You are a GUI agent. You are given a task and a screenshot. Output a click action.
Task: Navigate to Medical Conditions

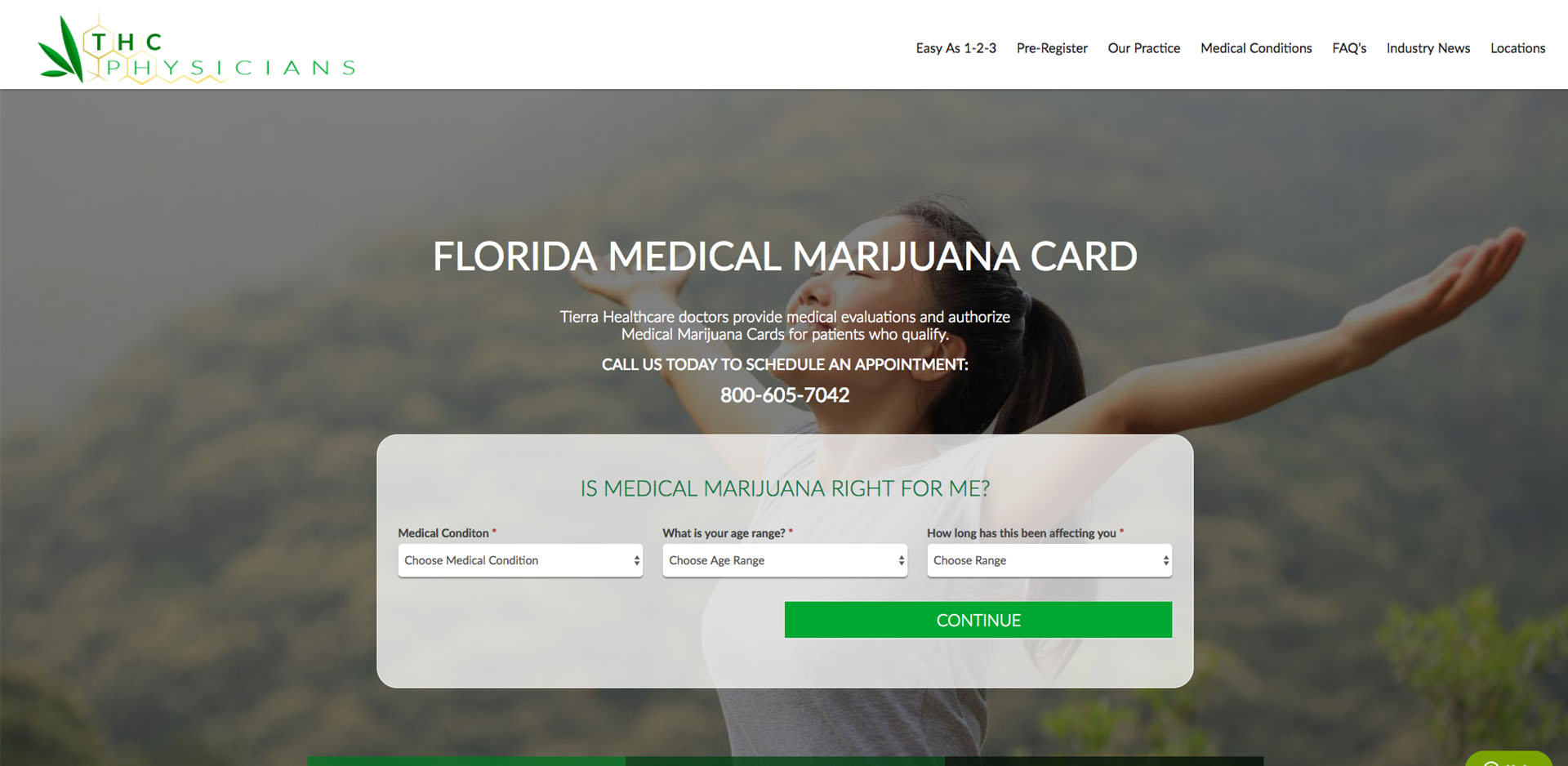tap(1256, 48)
